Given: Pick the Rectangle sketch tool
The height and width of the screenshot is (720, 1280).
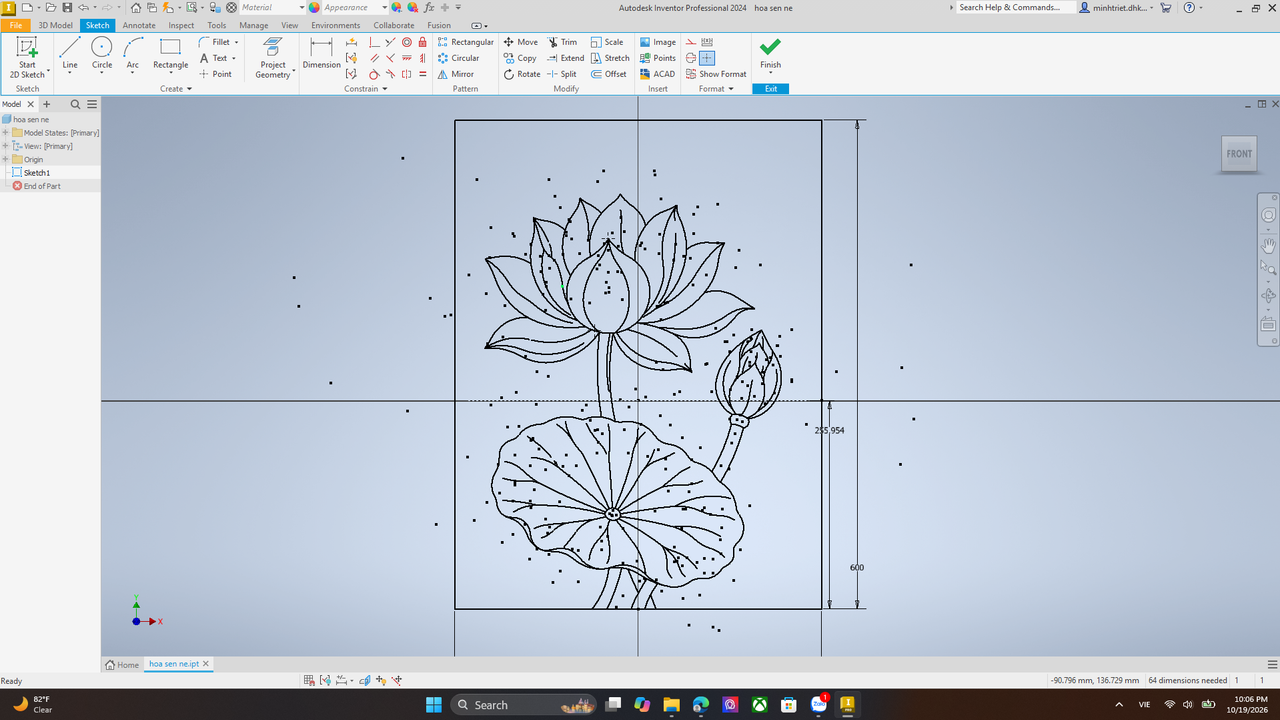Looking at the screenshot, I should pyautogui.click(x=170, y=54).
